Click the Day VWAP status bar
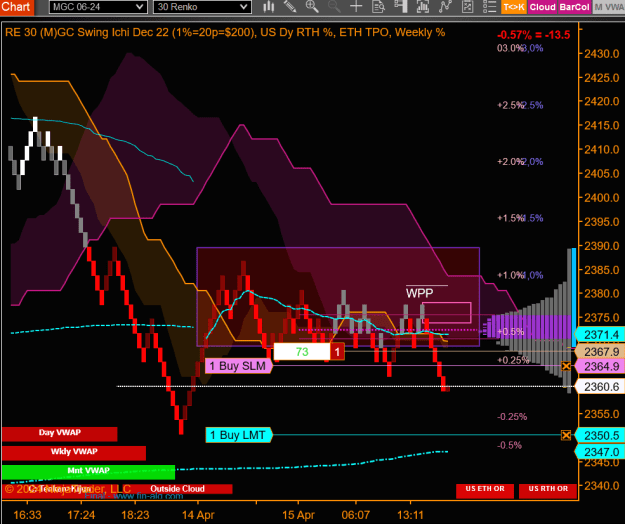625x524 pixels. (60, 434)
